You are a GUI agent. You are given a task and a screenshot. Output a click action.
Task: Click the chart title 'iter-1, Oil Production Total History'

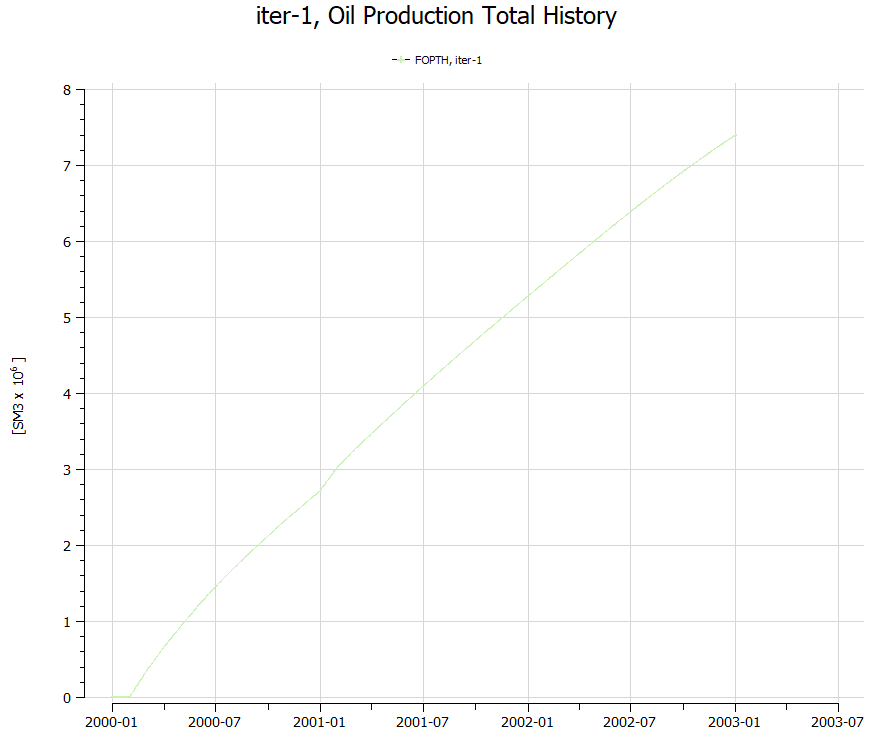pyautogui.click(x=436, y=16)
